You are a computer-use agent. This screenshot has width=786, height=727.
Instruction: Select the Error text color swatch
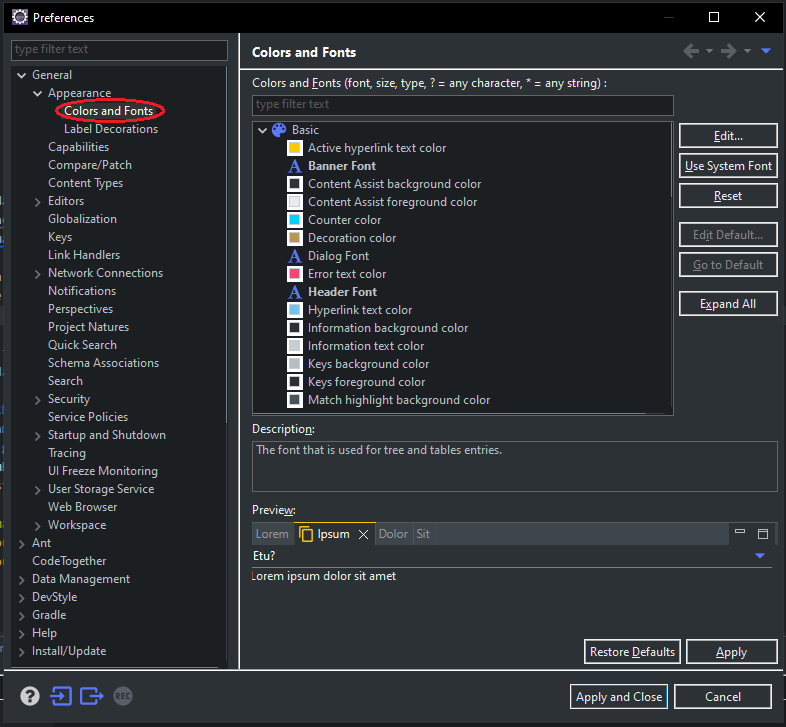coord(295,274)
